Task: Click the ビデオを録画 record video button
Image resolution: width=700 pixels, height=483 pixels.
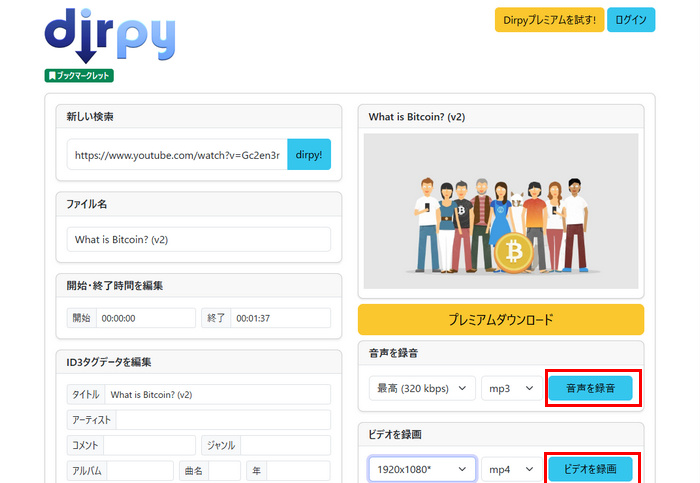Action: click(x=590, y=469)
